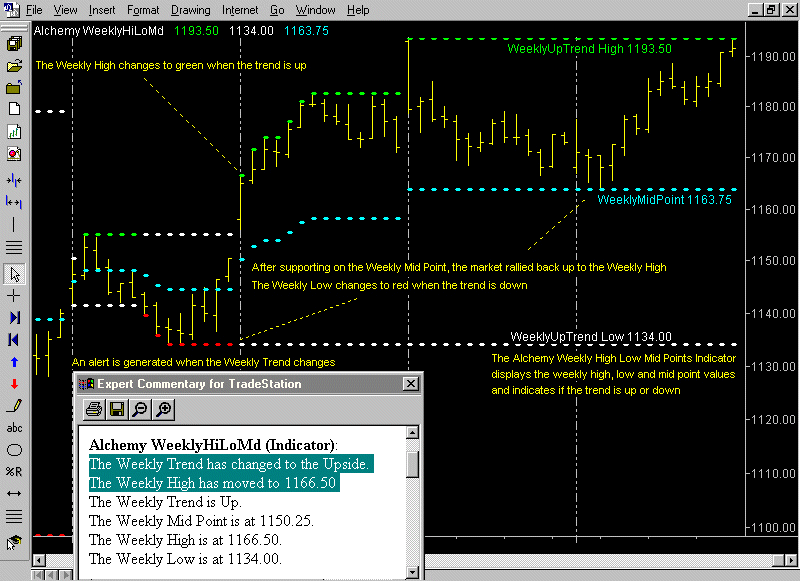
Task: Open the Internet menu
Action: (240, 10)
